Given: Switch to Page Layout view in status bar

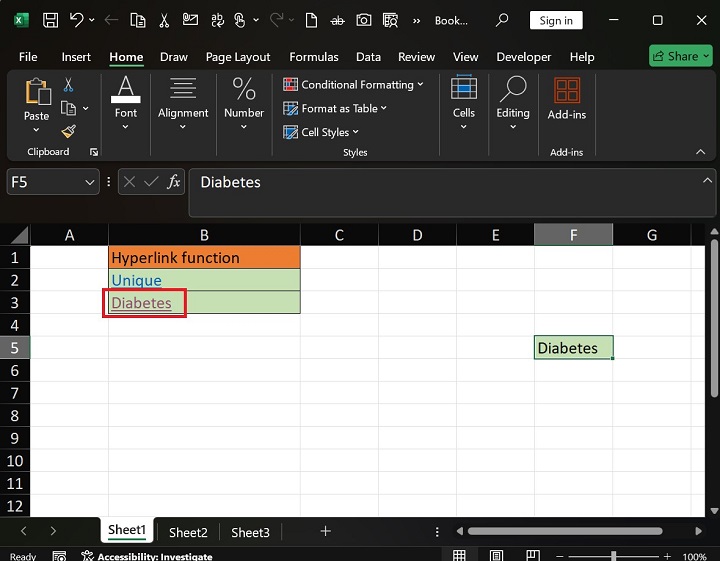Looking at the screenshot, I should (497, 556).
